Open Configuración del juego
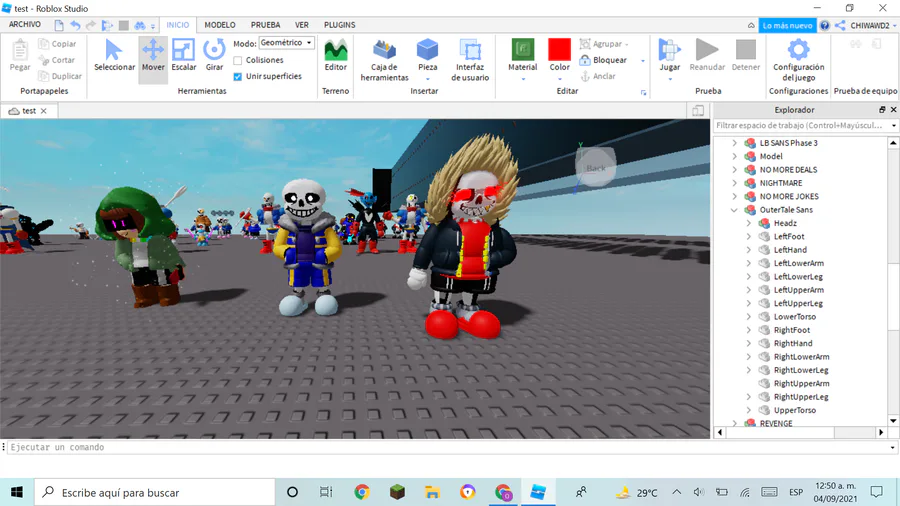 798,60
